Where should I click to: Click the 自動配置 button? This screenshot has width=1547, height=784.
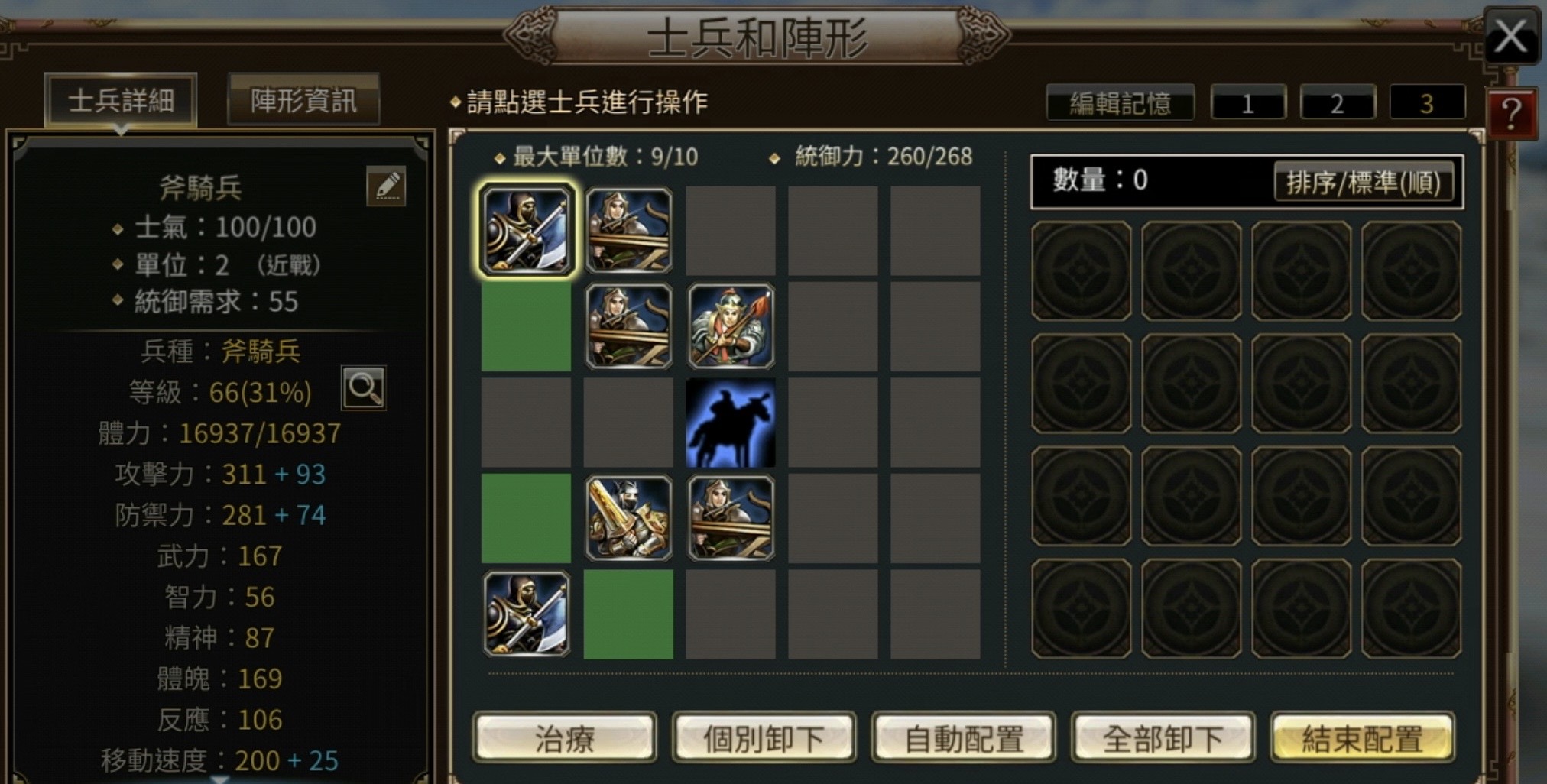click(964, 737)
